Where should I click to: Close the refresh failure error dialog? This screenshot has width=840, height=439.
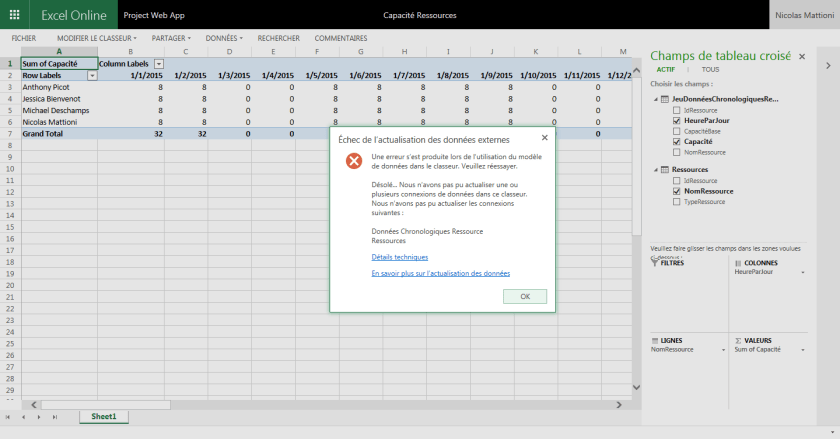tap(544, 138)
